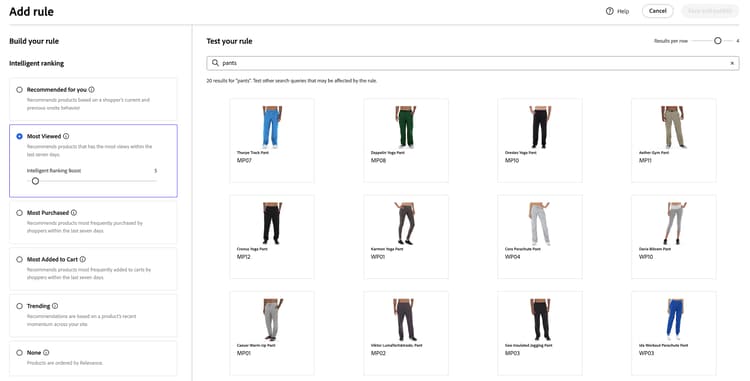
Task: Click the WP10 product code text
Action: click(x=646, y=257)
